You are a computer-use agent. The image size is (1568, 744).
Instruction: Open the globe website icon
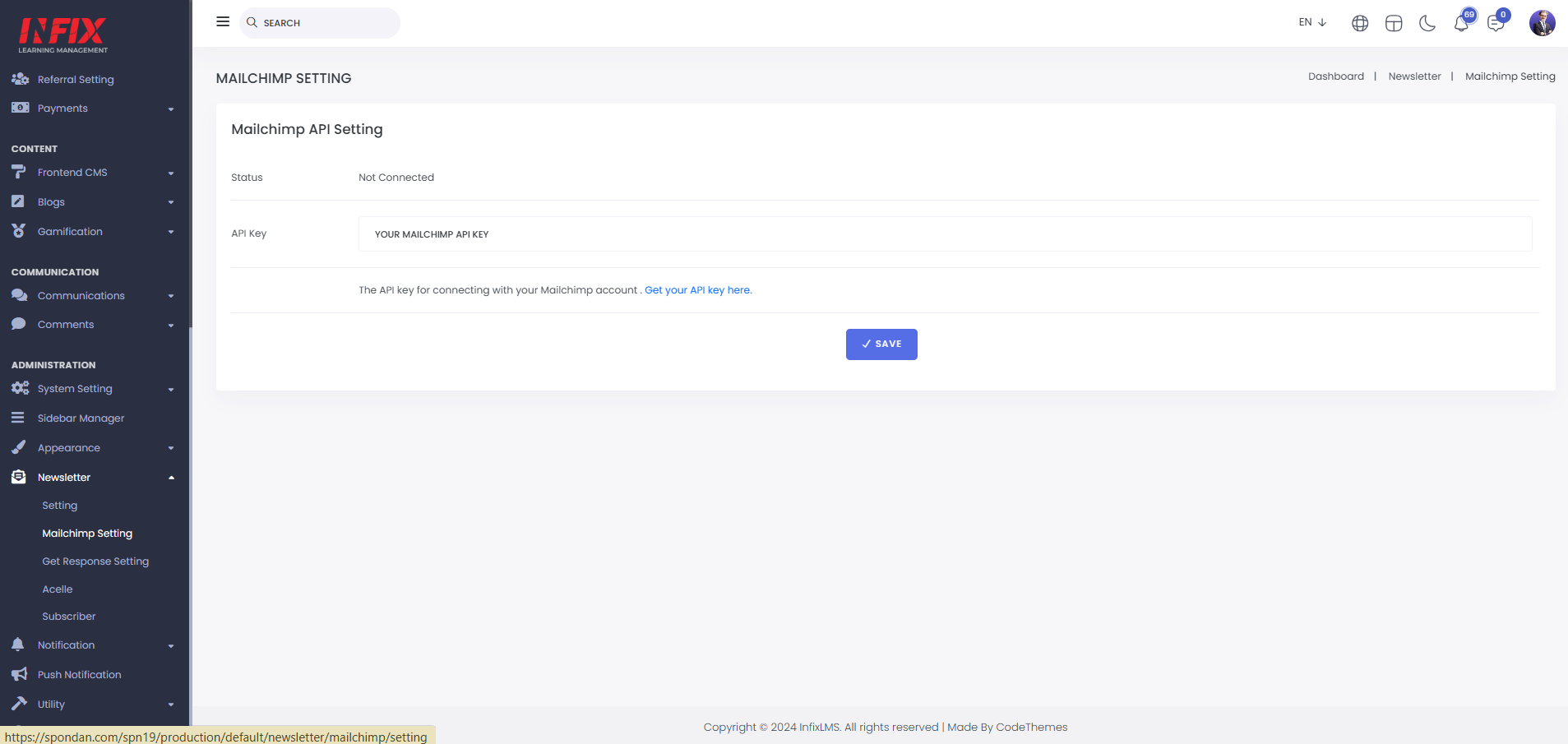click(1360, 23)
